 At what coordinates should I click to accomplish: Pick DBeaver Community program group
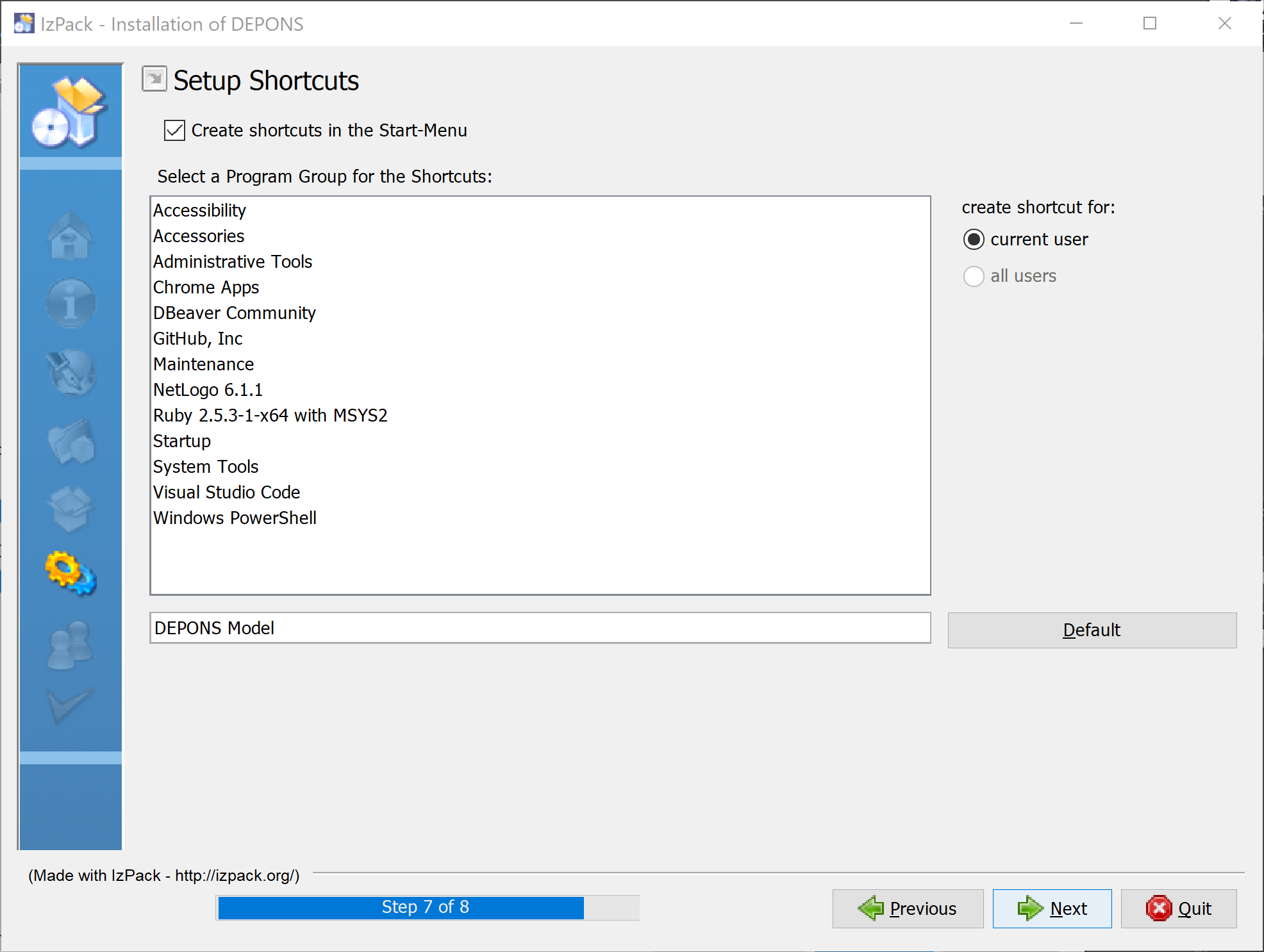click(540, 313)
